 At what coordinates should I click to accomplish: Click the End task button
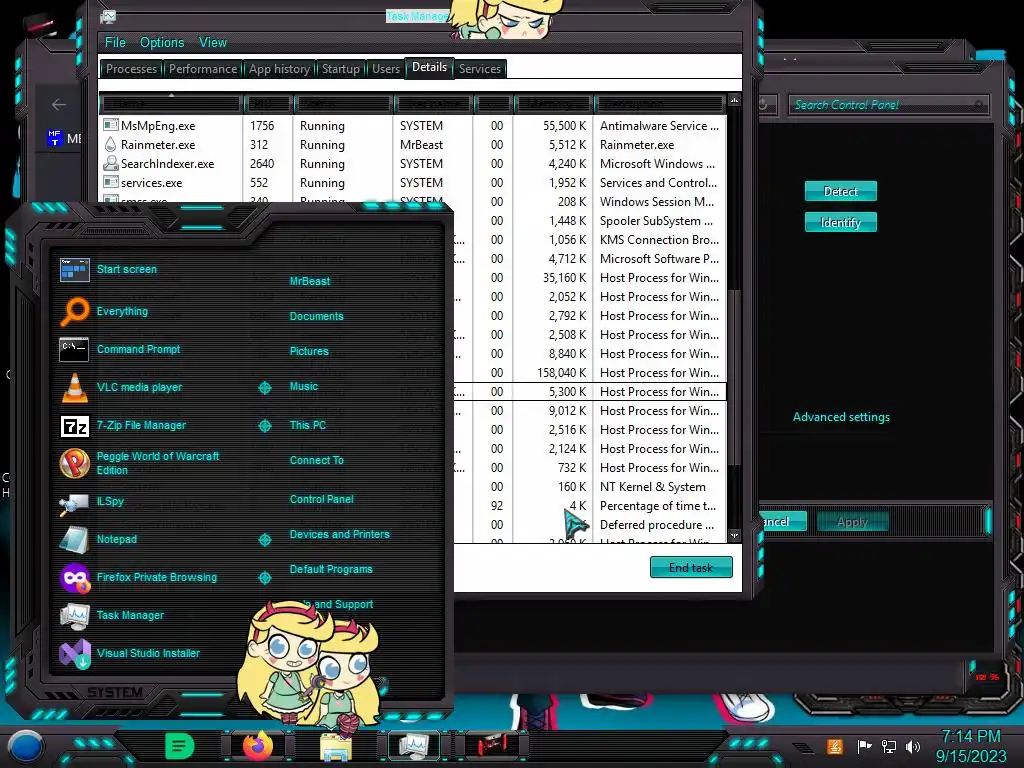click(691, 568)
